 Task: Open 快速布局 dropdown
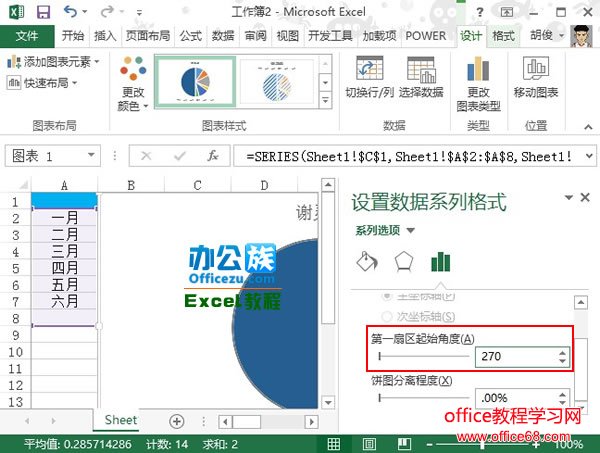click(x=42, y=82)
